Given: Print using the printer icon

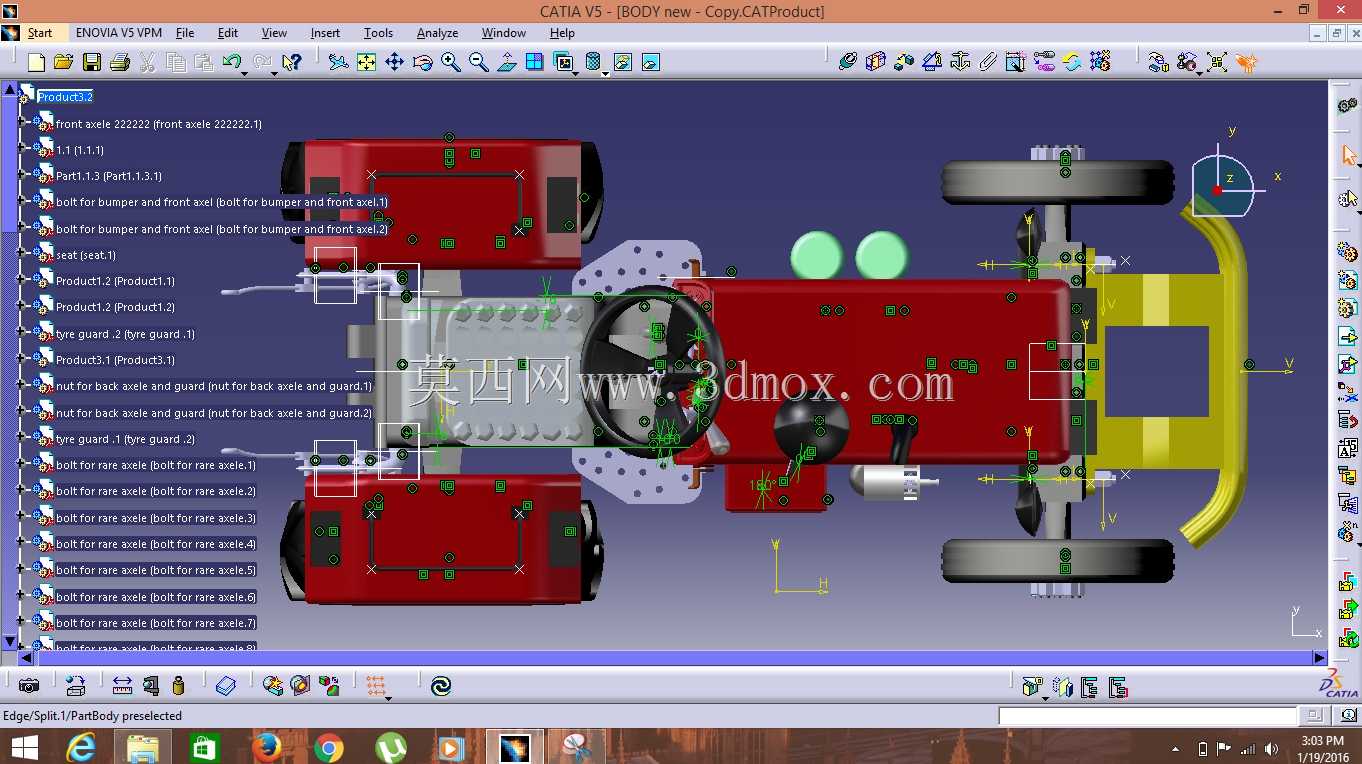Looking at the screenshot, I should [x=119, y=62].
